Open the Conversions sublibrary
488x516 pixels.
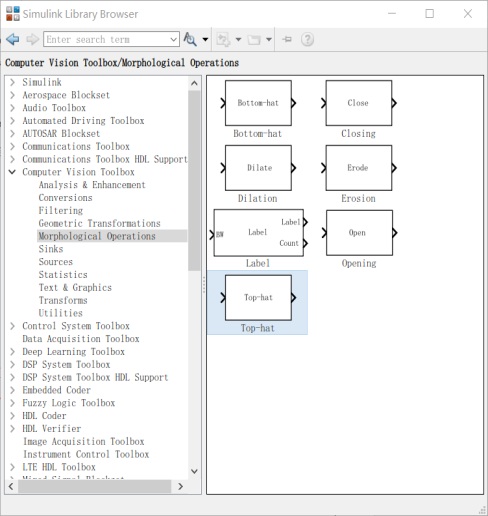tap(65, 198)
